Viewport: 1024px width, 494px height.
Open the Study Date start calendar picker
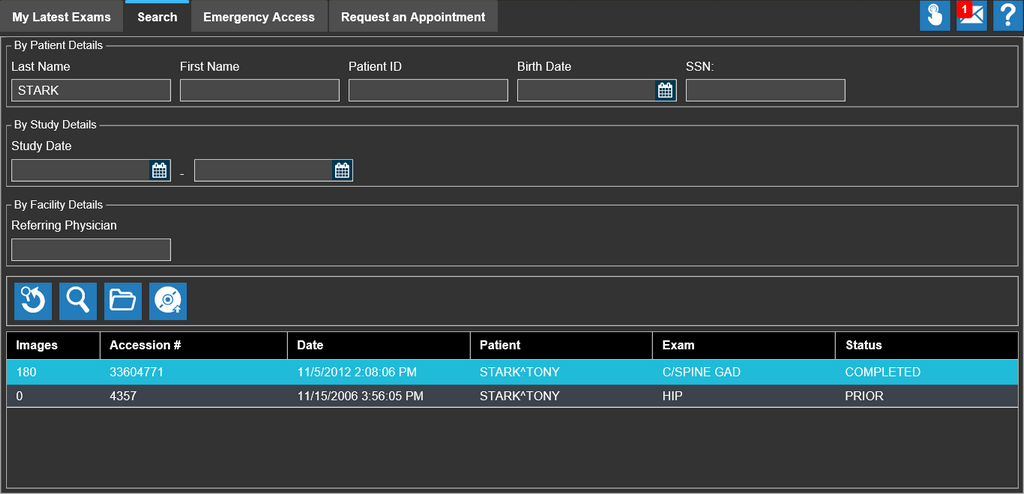[160, 170]
